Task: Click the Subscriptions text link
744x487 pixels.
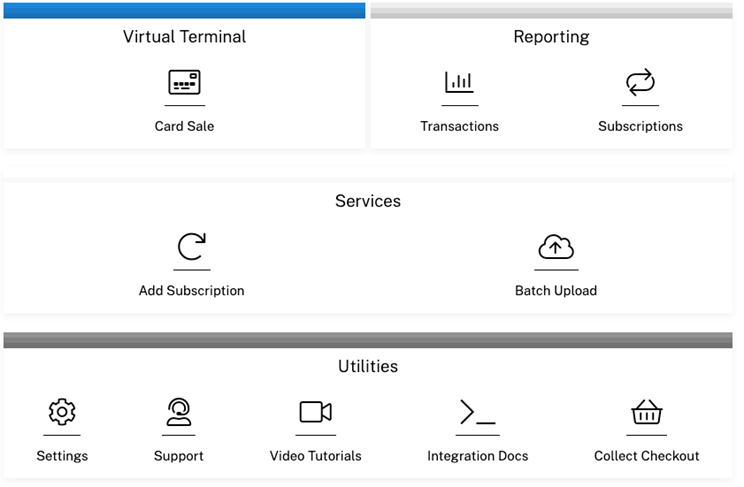Action: [640, 126]
